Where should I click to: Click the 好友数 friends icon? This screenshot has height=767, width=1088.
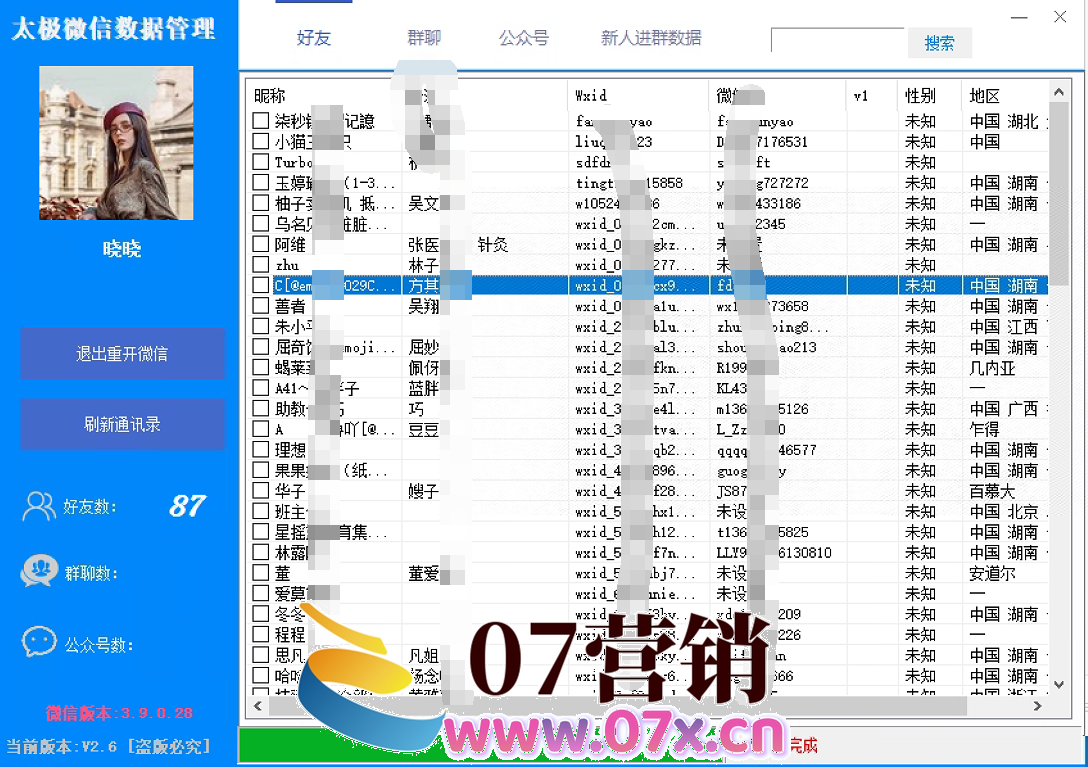click(39, 506)
